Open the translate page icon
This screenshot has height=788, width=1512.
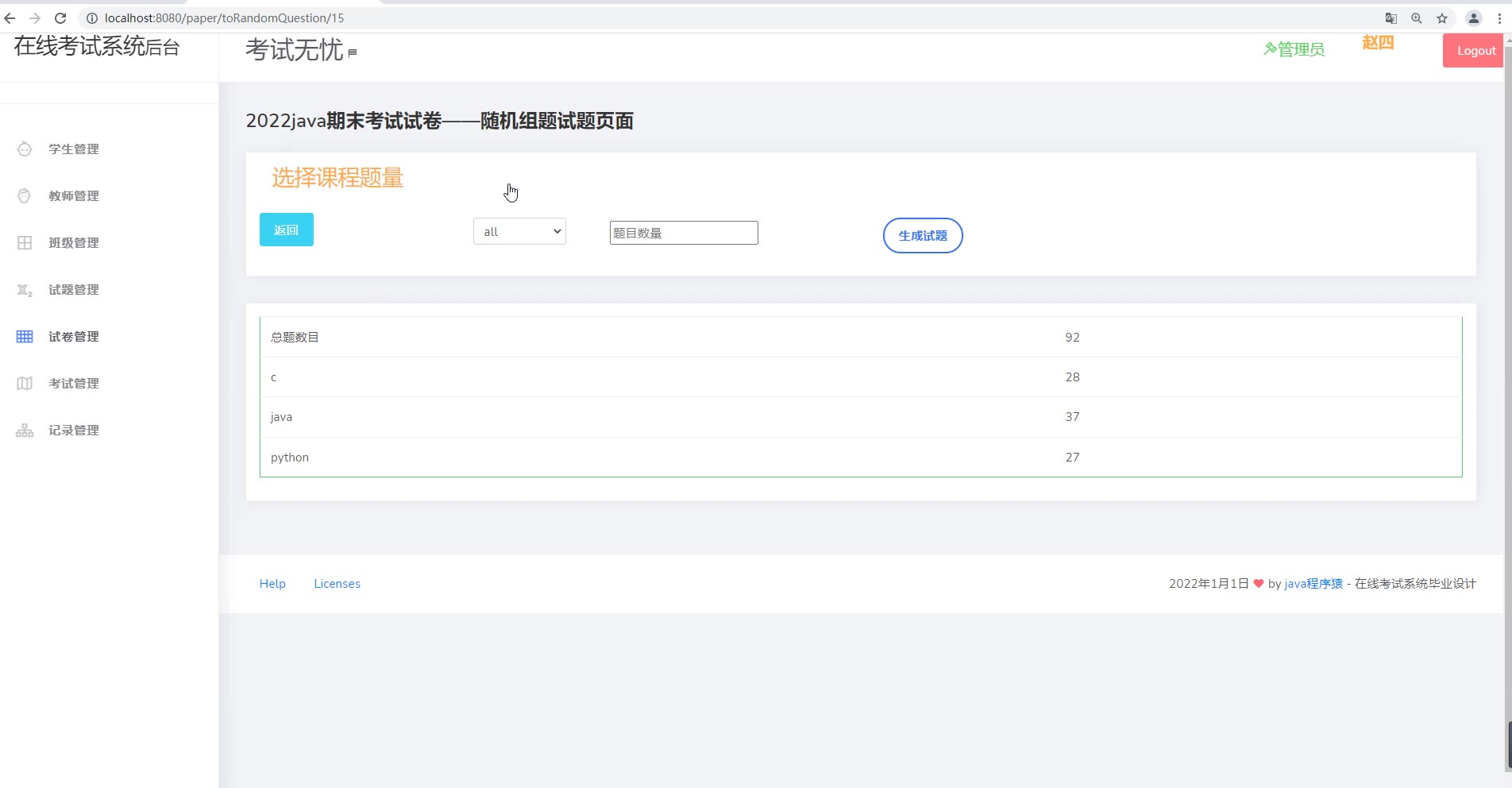click(1390, 18)
